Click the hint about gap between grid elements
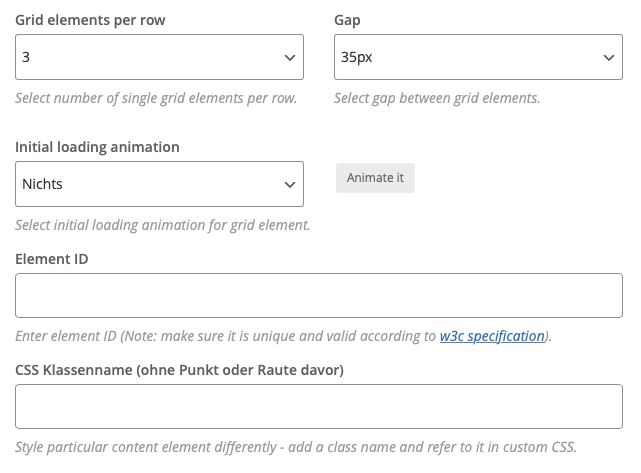The height and width of the screenshot is (473, 641). click(x=437, y=98)
